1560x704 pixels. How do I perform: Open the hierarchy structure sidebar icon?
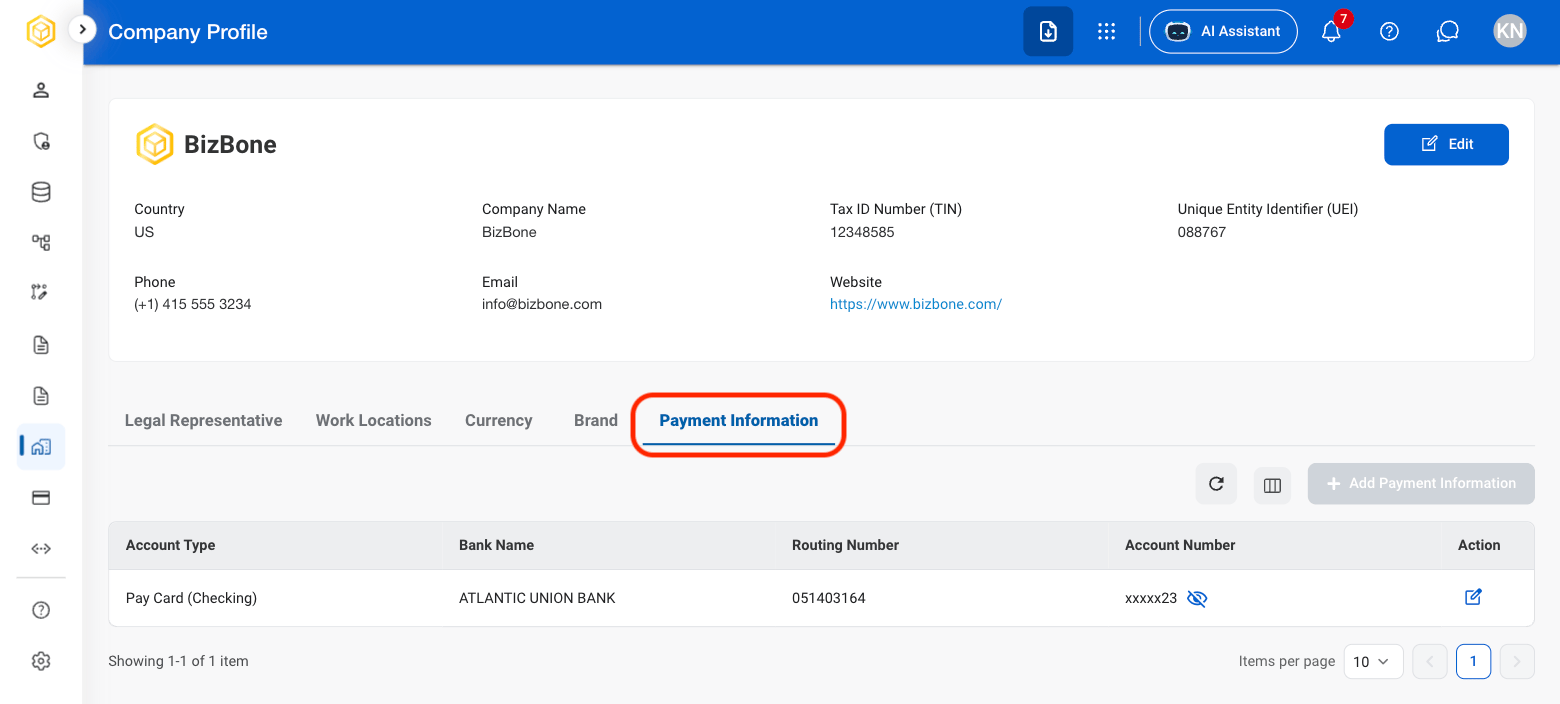41,242
